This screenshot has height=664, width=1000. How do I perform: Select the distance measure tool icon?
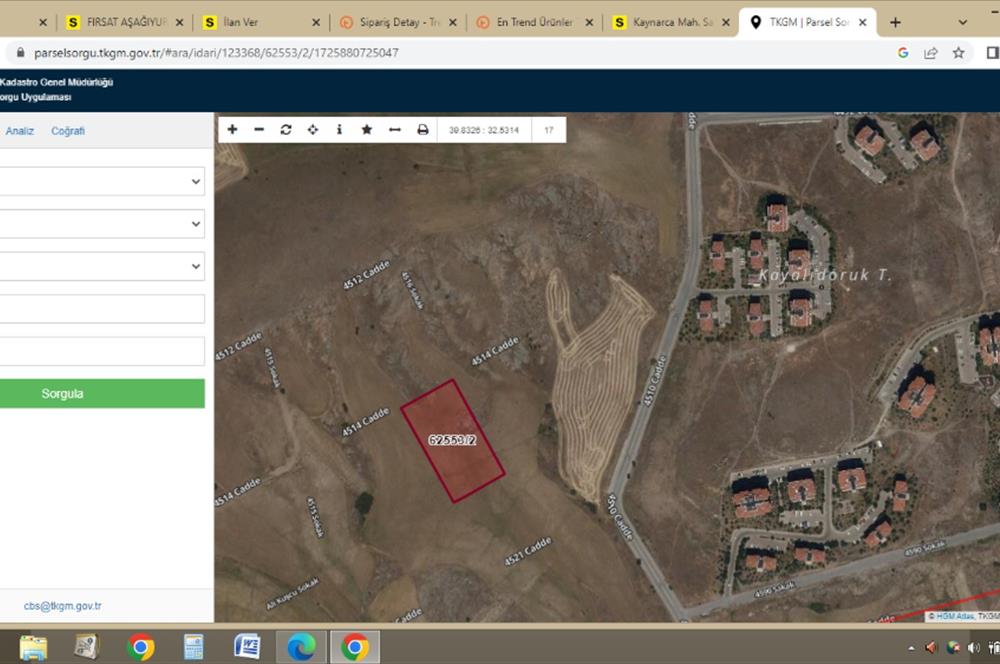pos(394,130)
